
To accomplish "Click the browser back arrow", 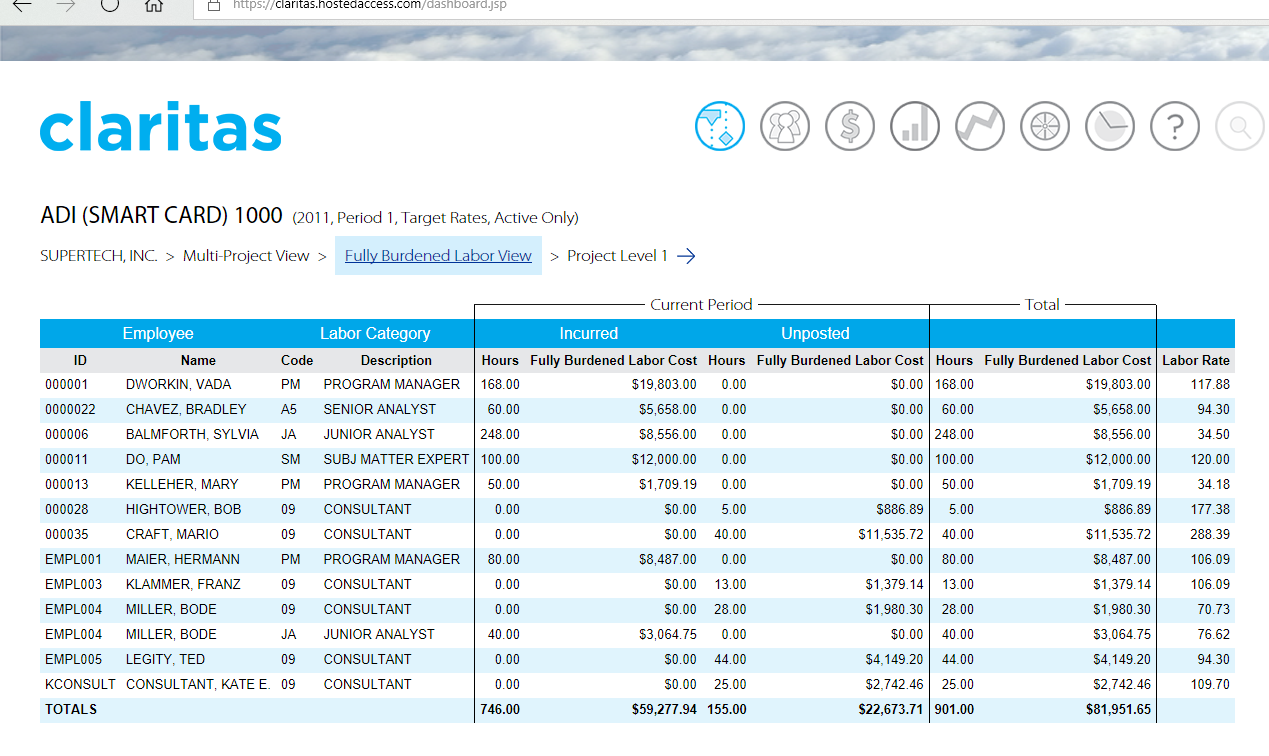I will click(21, 5).
